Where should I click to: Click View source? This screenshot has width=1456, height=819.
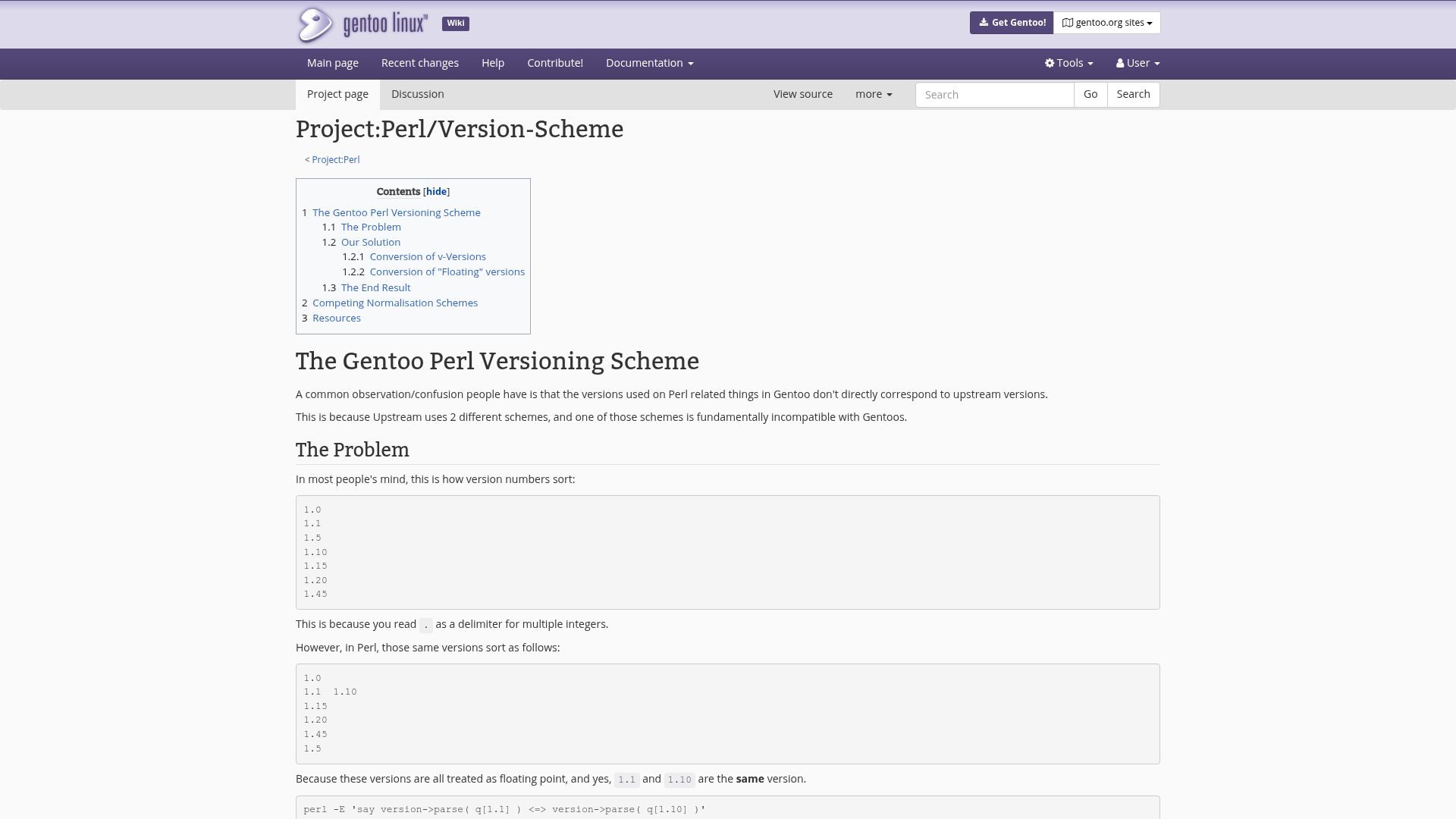tap(803, 94)
